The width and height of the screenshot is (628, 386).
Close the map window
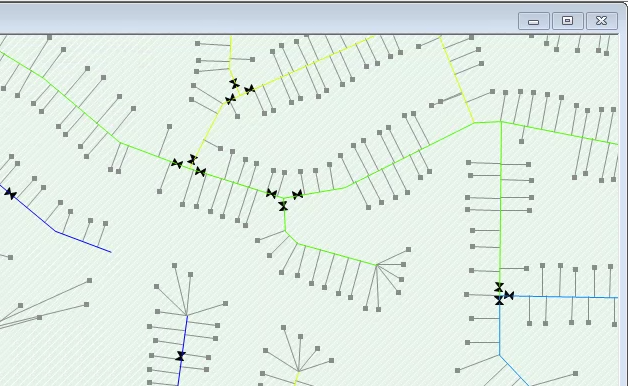[x=602, y=21]
